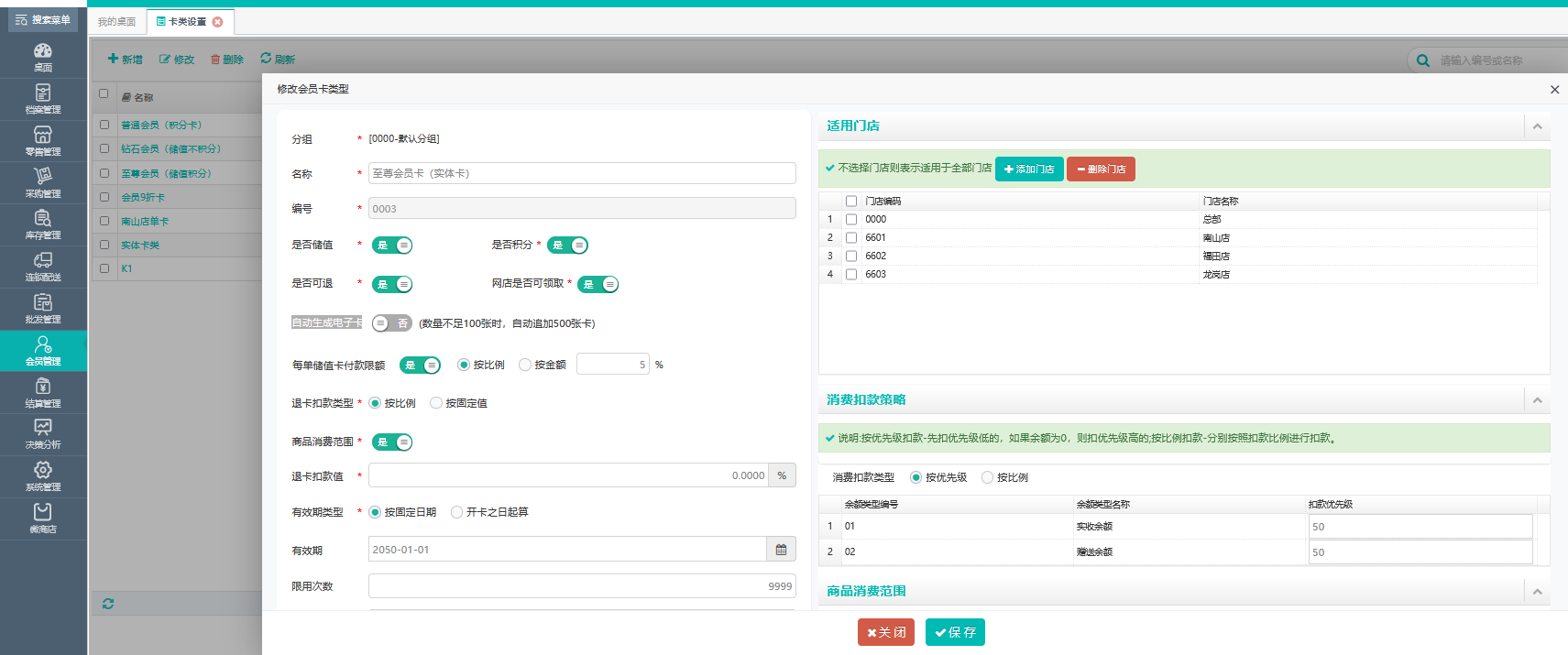The image size is (1568, 655).
Task: Toggle the 是否积分 switch
Action: coord(567,246)
